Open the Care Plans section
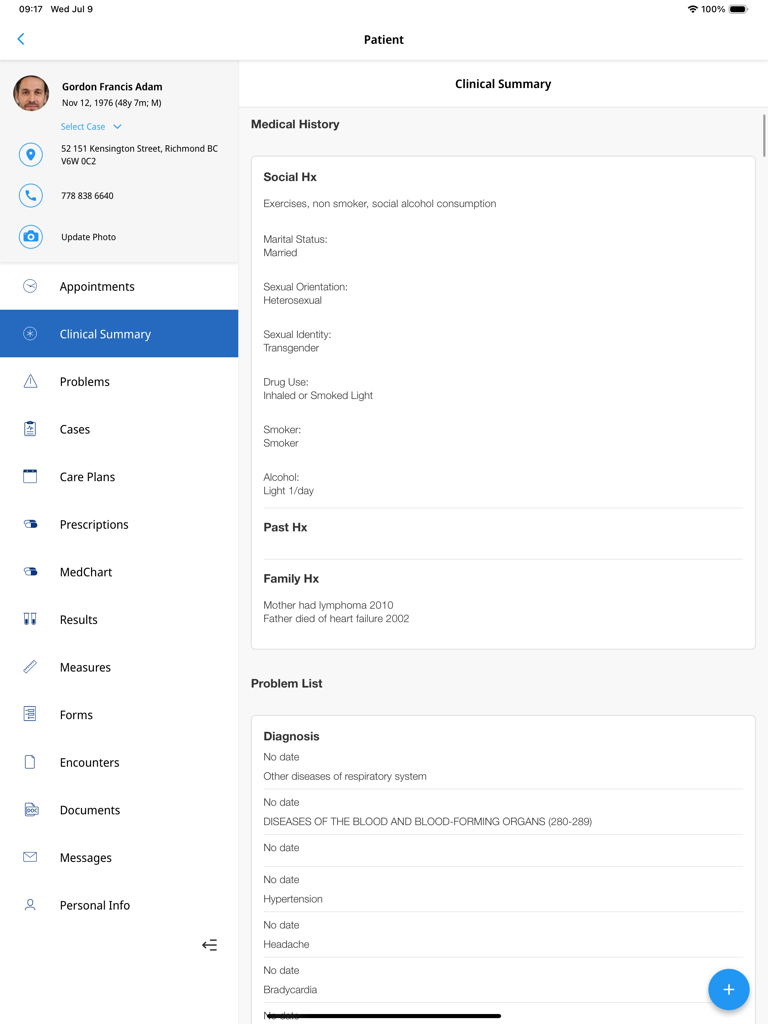768x1024 pixels. 87,477
